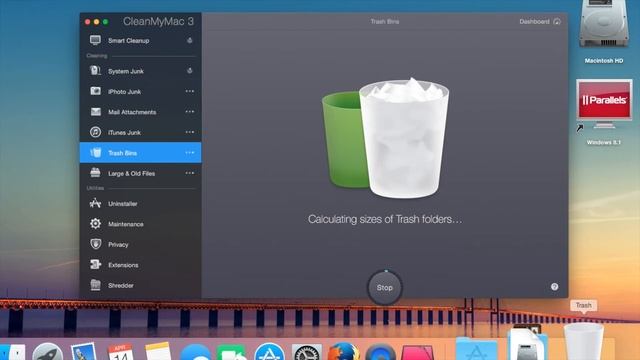The height and width of the screenshot is (360, 640).
Task: Click the 'Calculating sizes of Trash folders...' text
Action: [385, 219]
